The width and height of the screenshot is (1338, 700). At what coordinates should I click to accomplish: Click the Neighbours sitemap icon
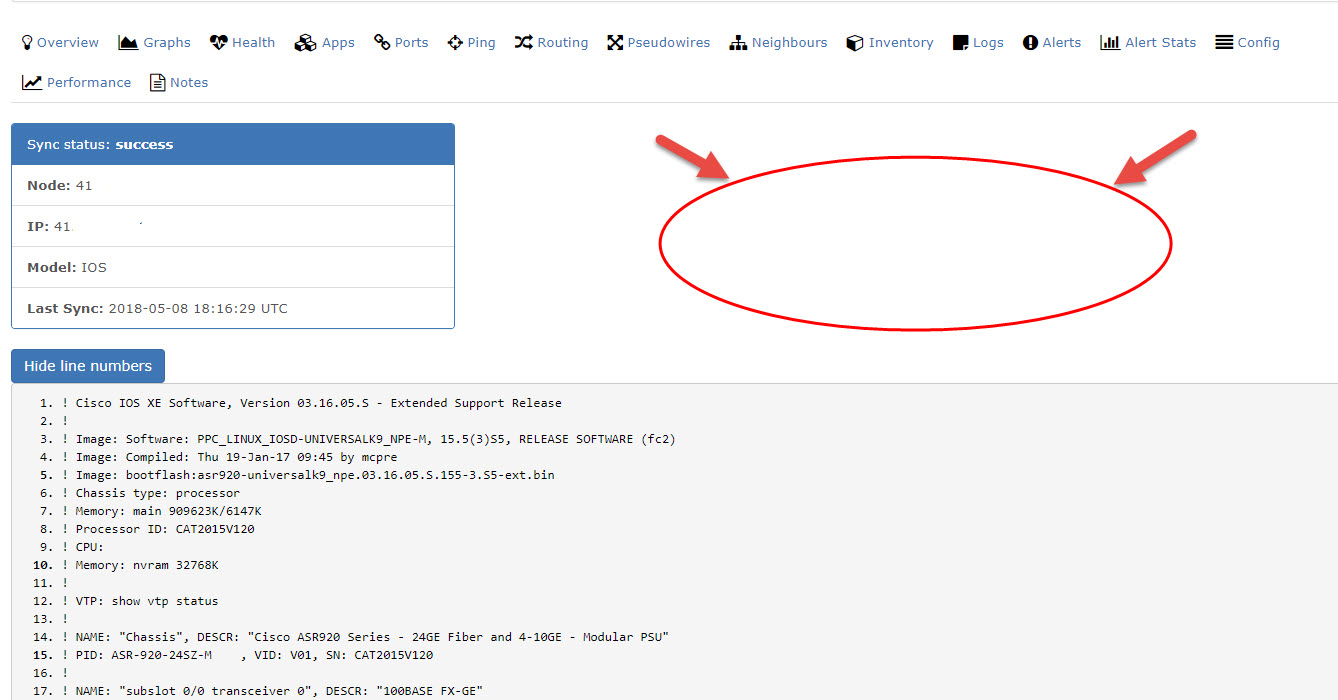click(738, 42)
